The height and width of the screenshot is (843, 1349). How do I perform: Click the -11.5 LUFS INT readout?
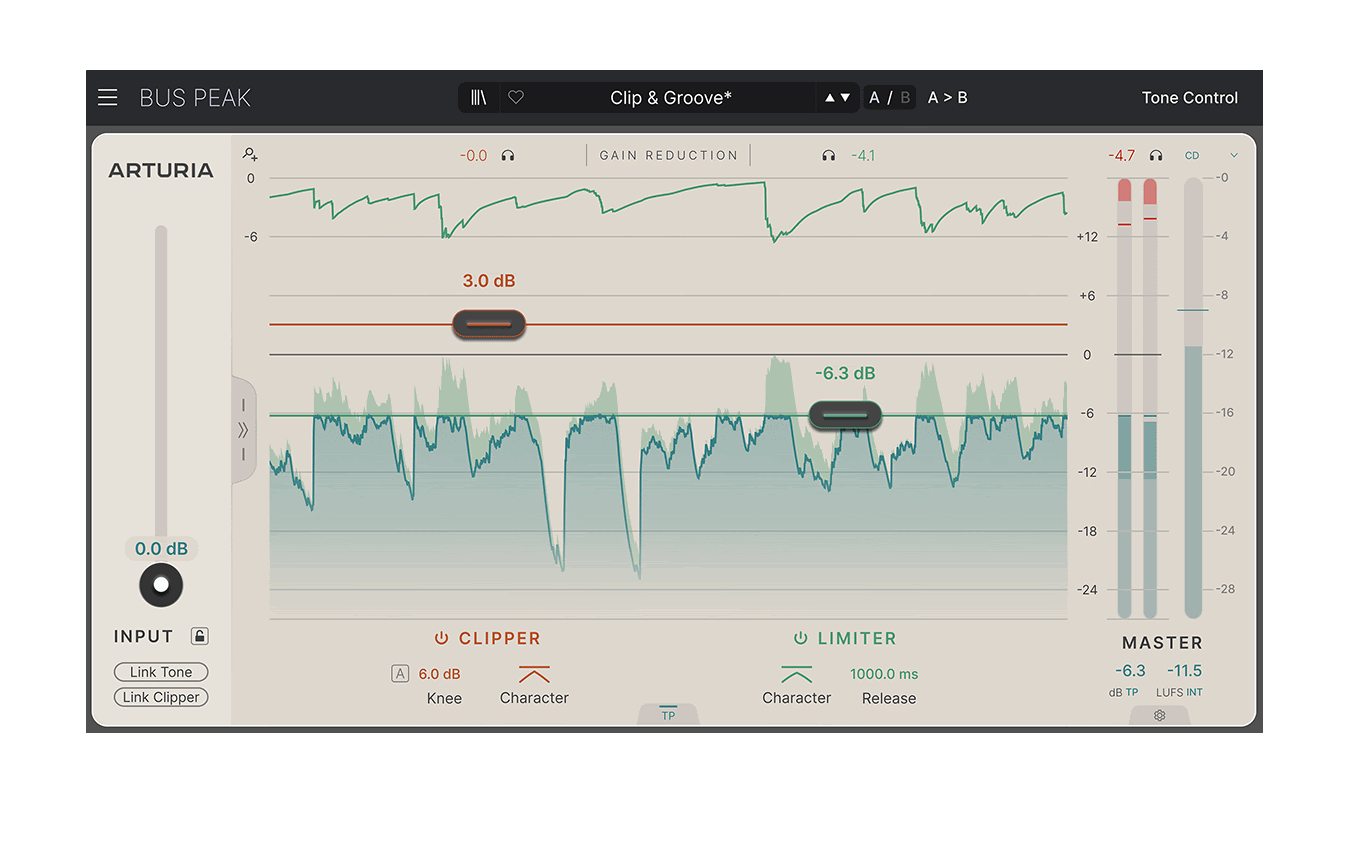(1185, 671)
